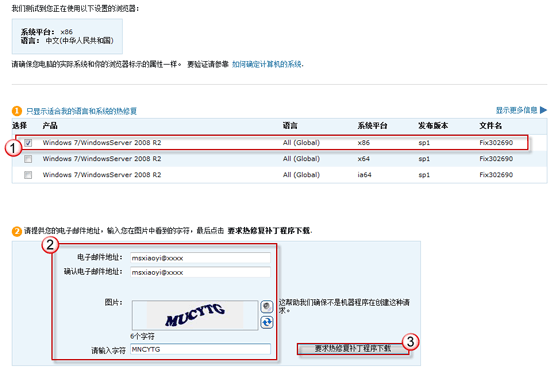This screenshot has height=372, width=550.
Task: Click All (Global) language in the ia64 row
Action: 301,175
